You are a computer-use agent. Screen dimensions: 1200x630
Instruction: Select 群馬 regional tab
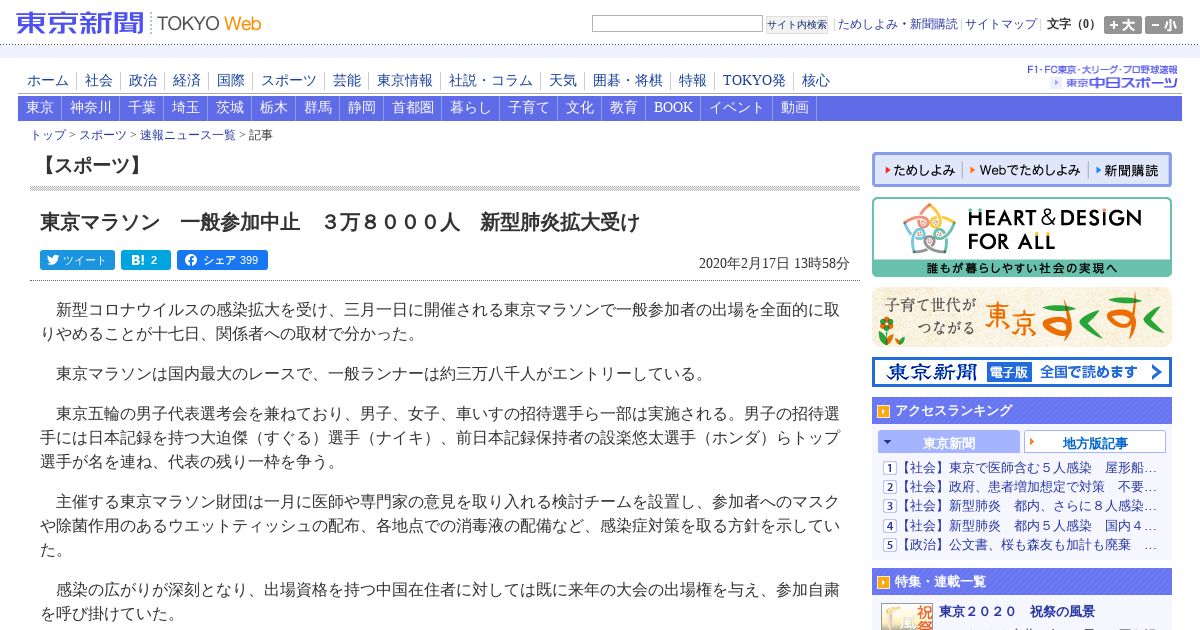[x=318, y=108]
